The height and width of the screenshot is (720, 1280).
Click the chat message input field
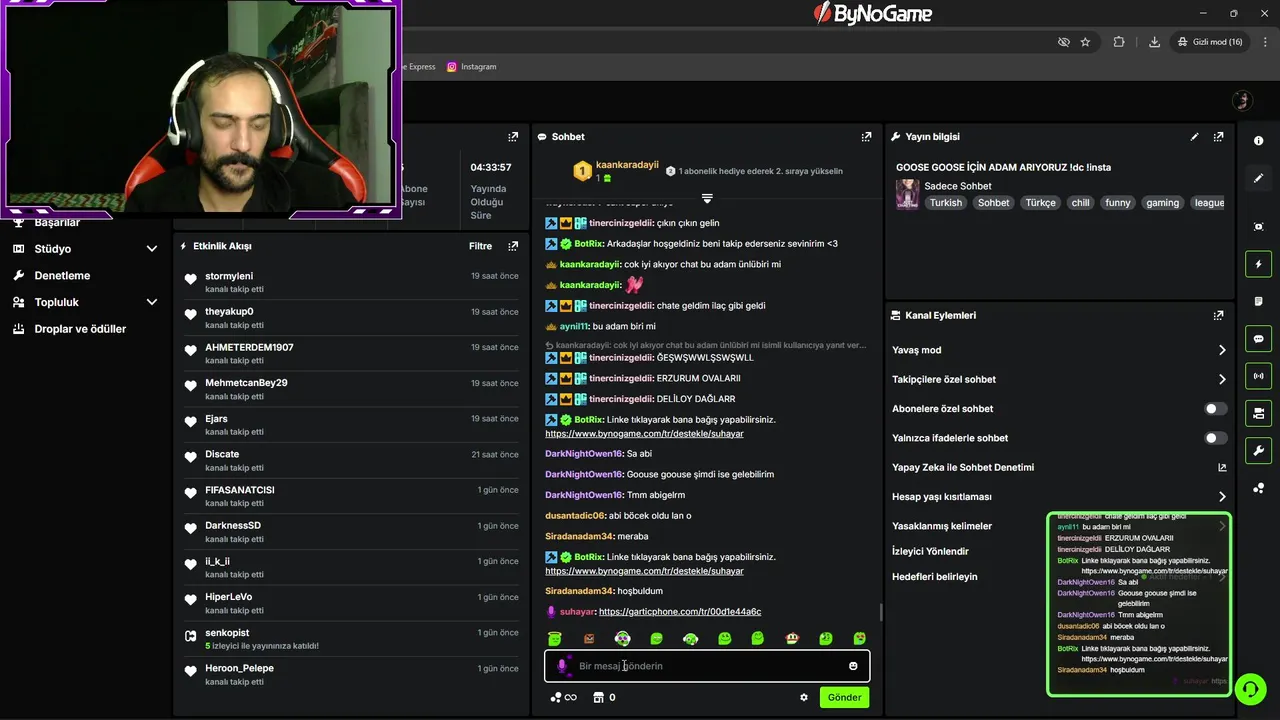pyautogui.click(x=707, y=666)
